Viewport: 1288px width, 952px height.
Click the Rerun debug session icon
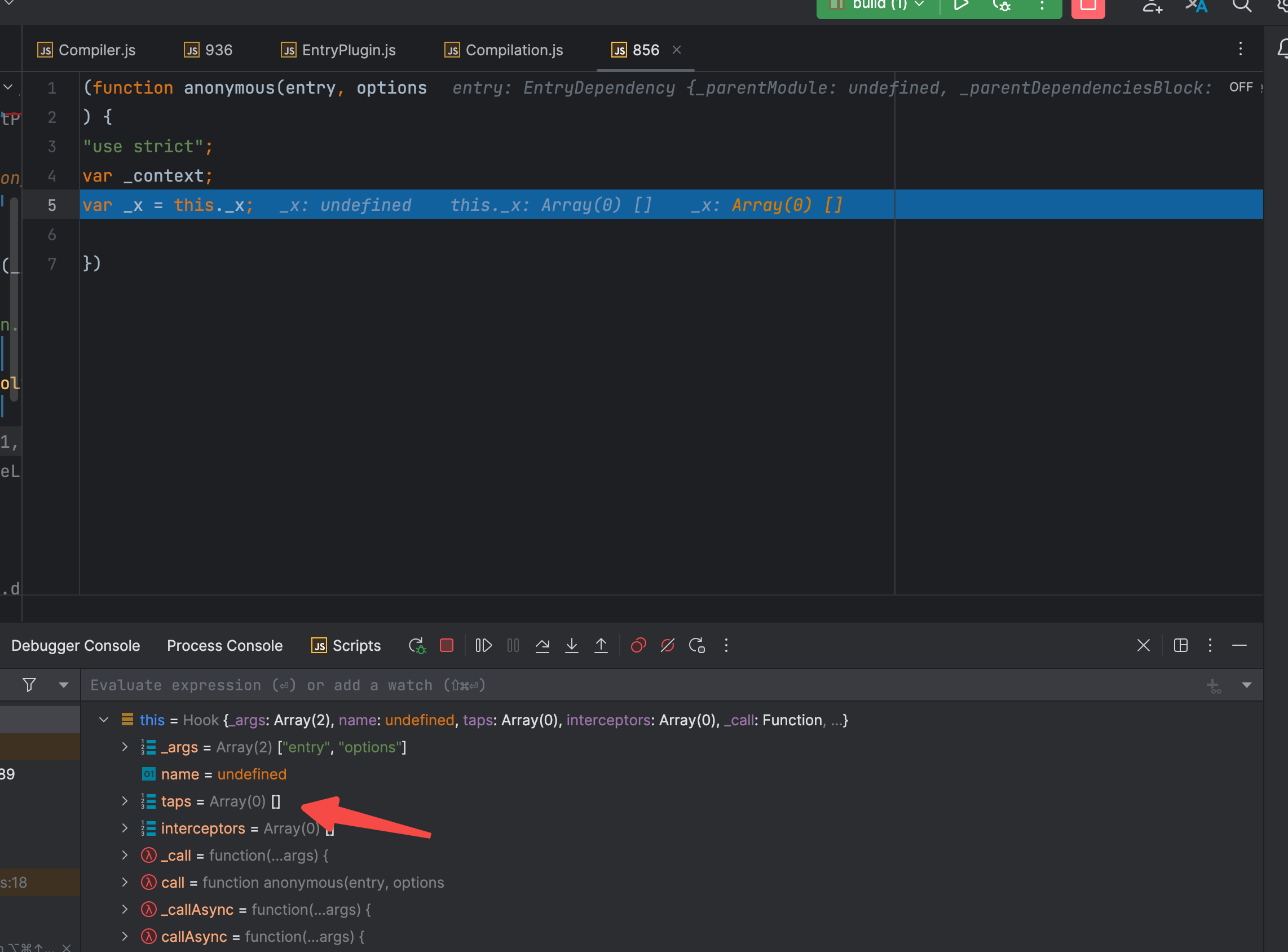click(417, 645)
